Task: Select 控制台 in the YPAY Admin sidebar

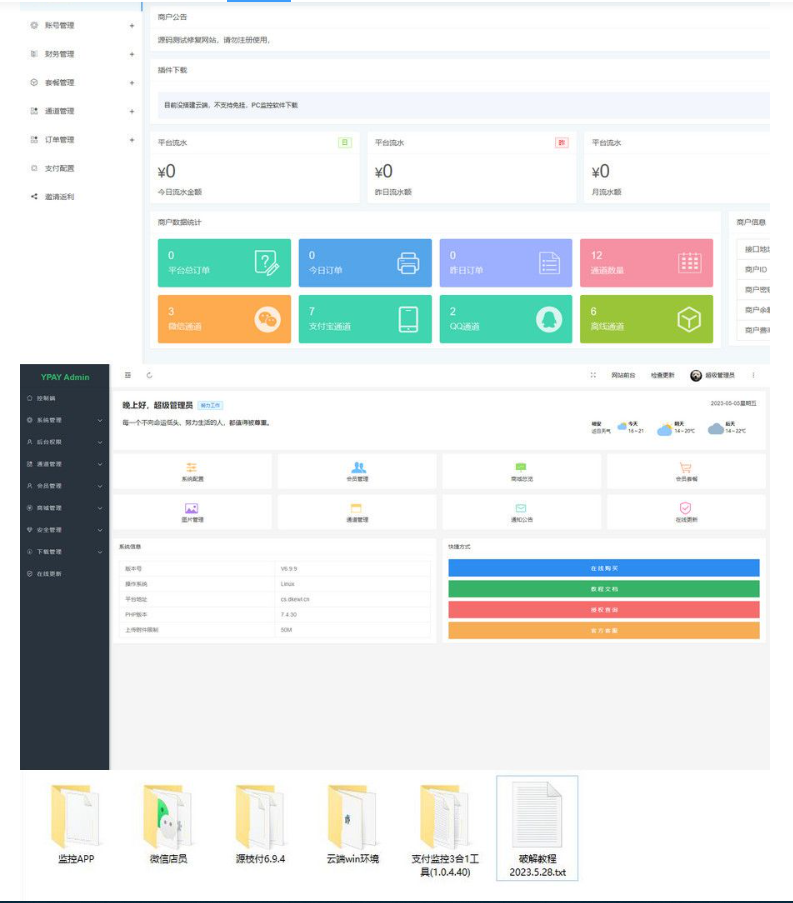Action: 47,398
